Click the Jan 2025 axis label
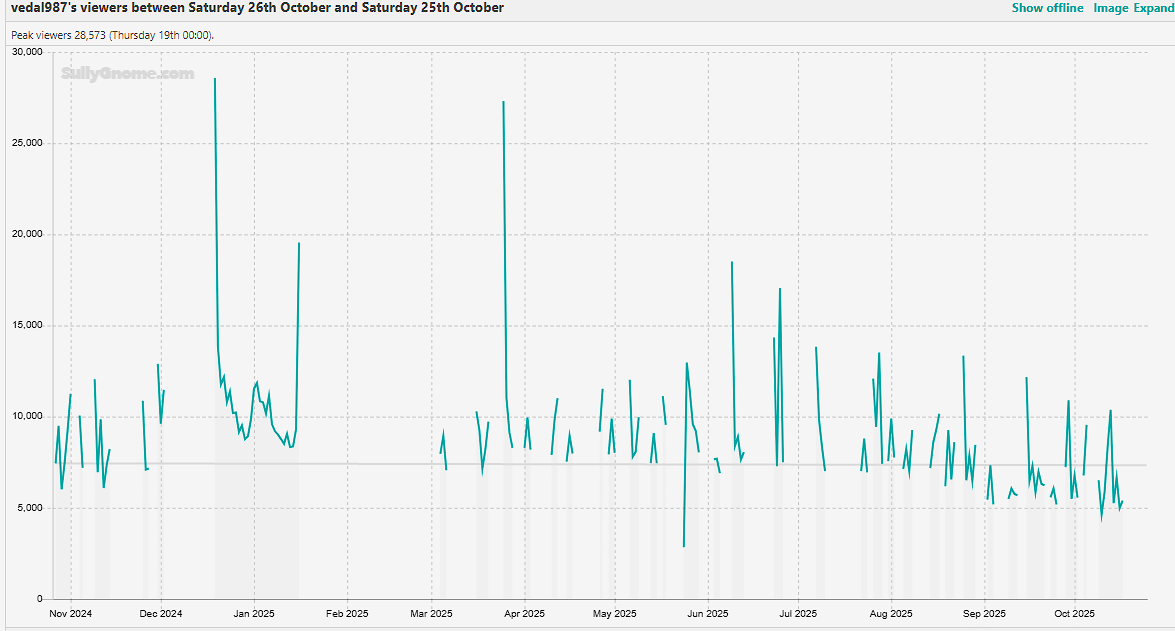 point(254,614)
